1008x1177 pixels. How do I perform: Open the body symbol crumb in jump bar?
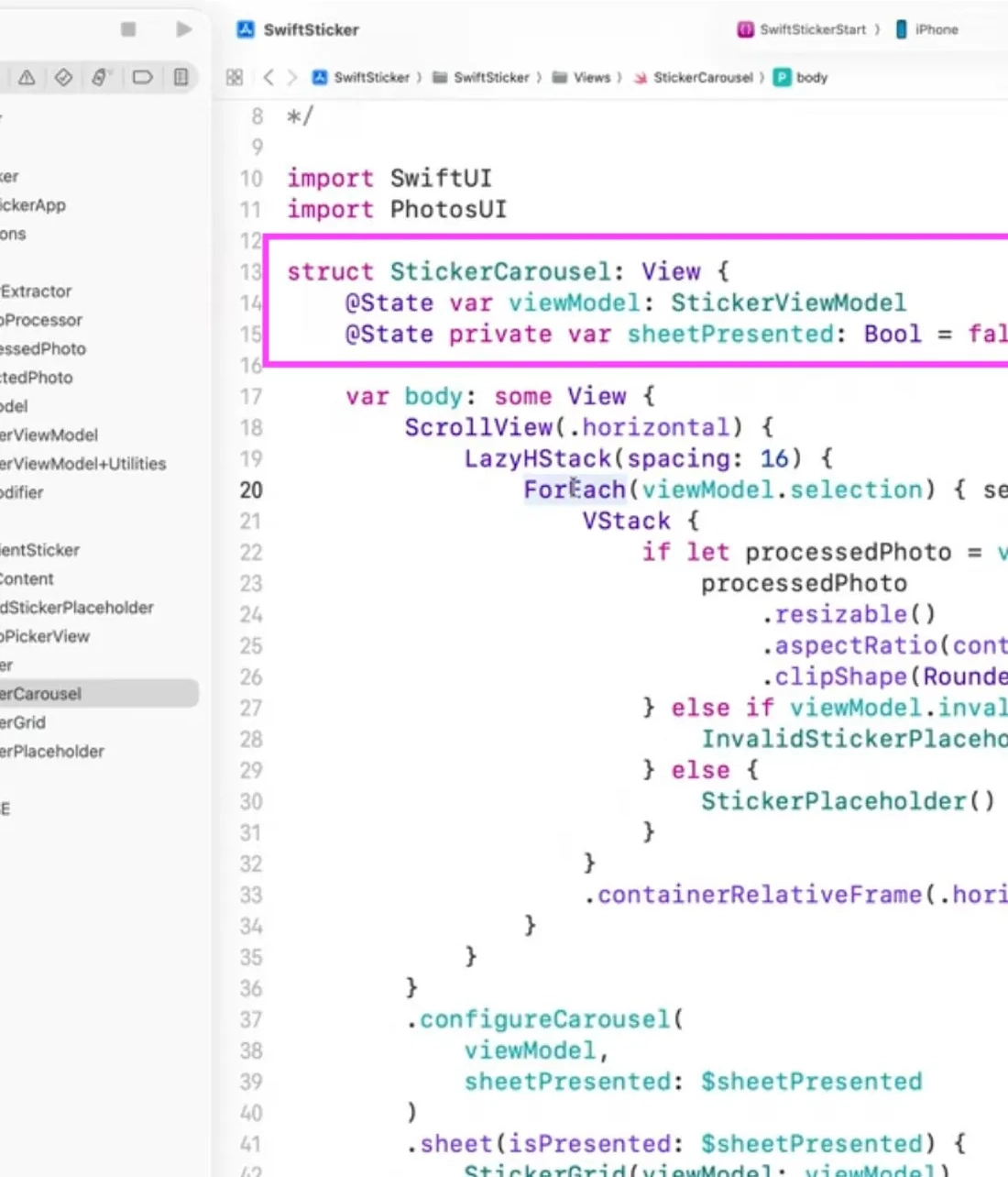tap(801, 77)
